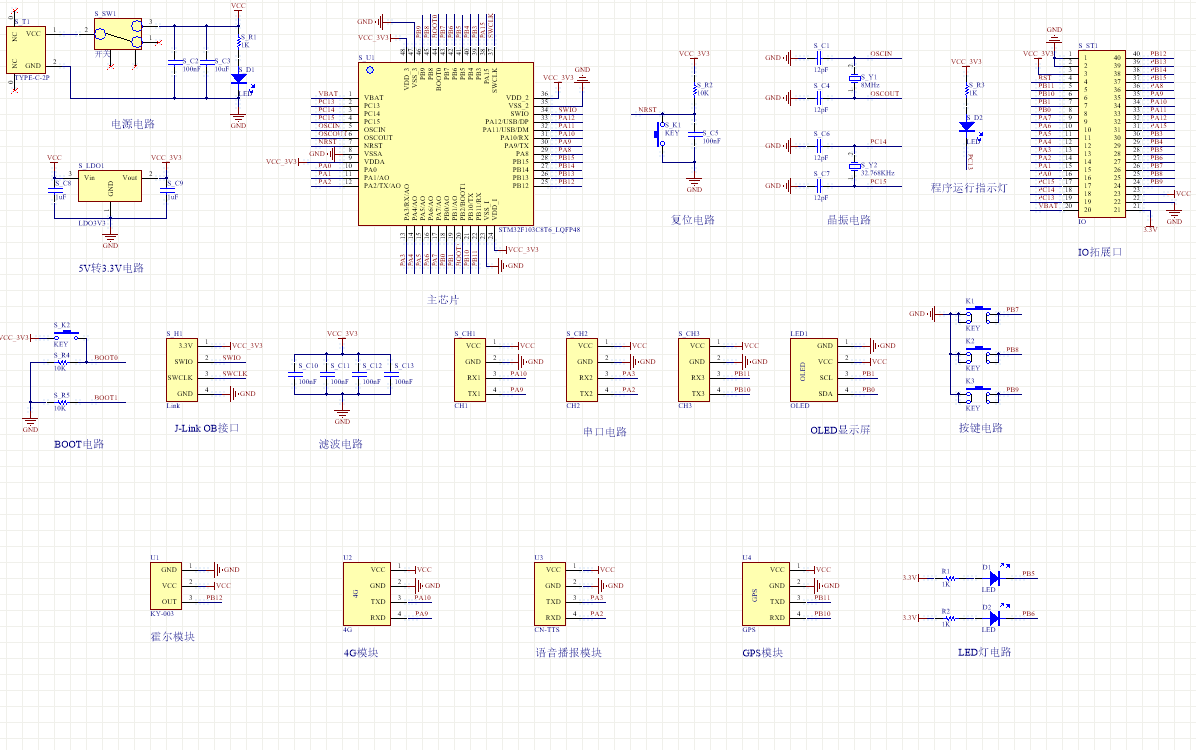Select the S_C9 1uF output capacitor

coord(166,191)
